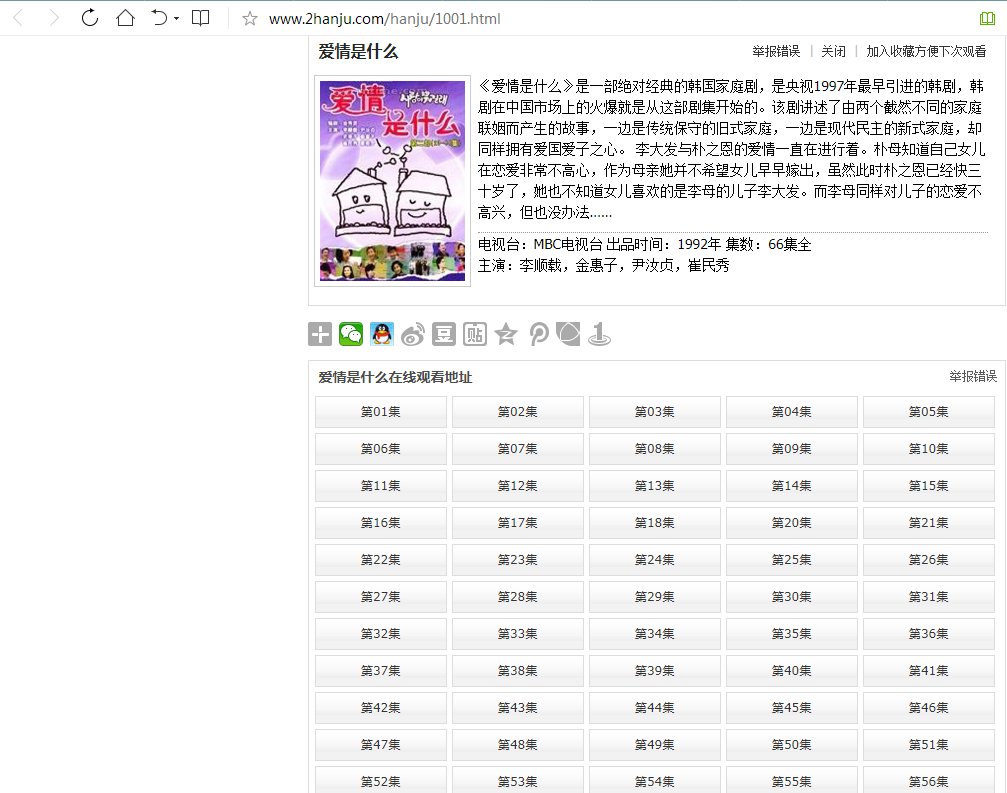Share to Douban
Screen dimensions: 1007x793
443,334
